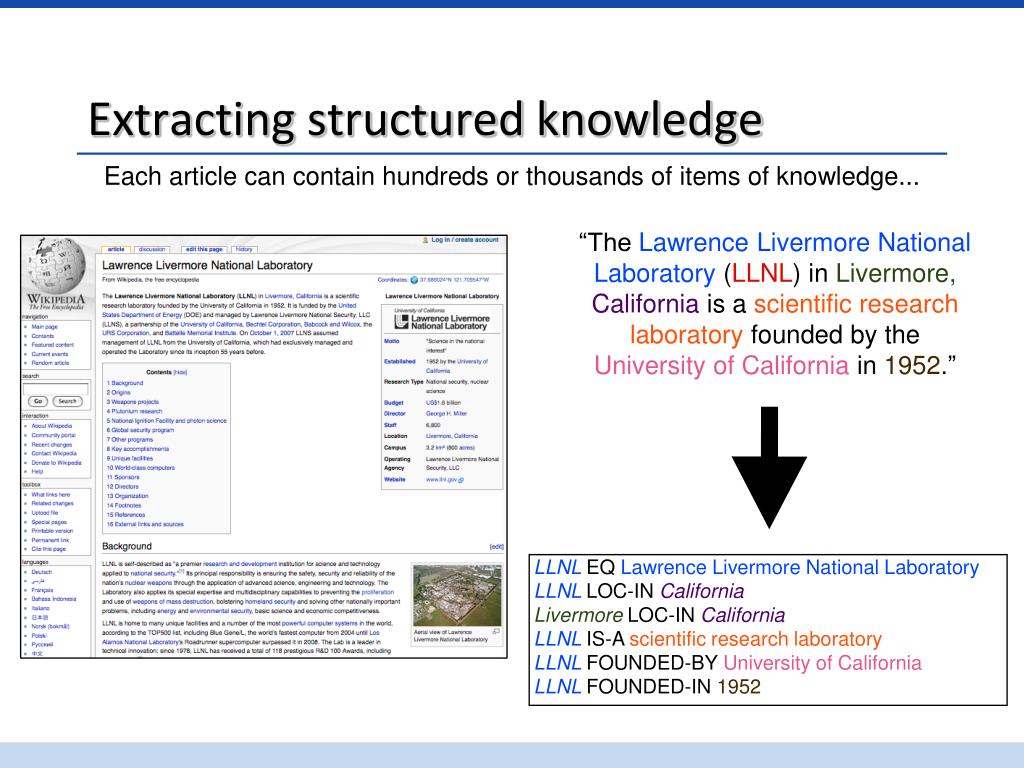Open 5 National Ignition Facility contents entry

pyautogui.click(x=167, y=421)
